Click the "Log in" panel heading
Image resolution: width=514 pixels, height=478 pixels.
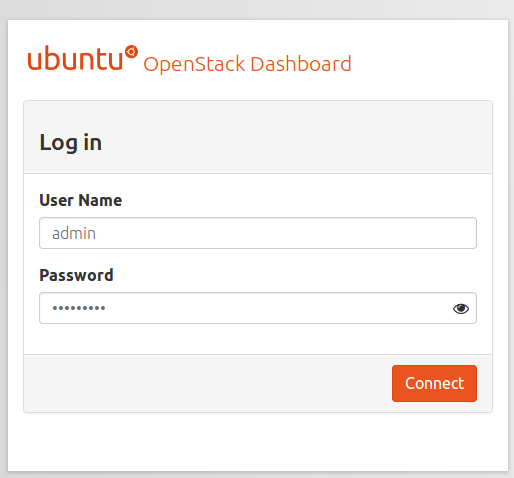[x=71, y=143]
